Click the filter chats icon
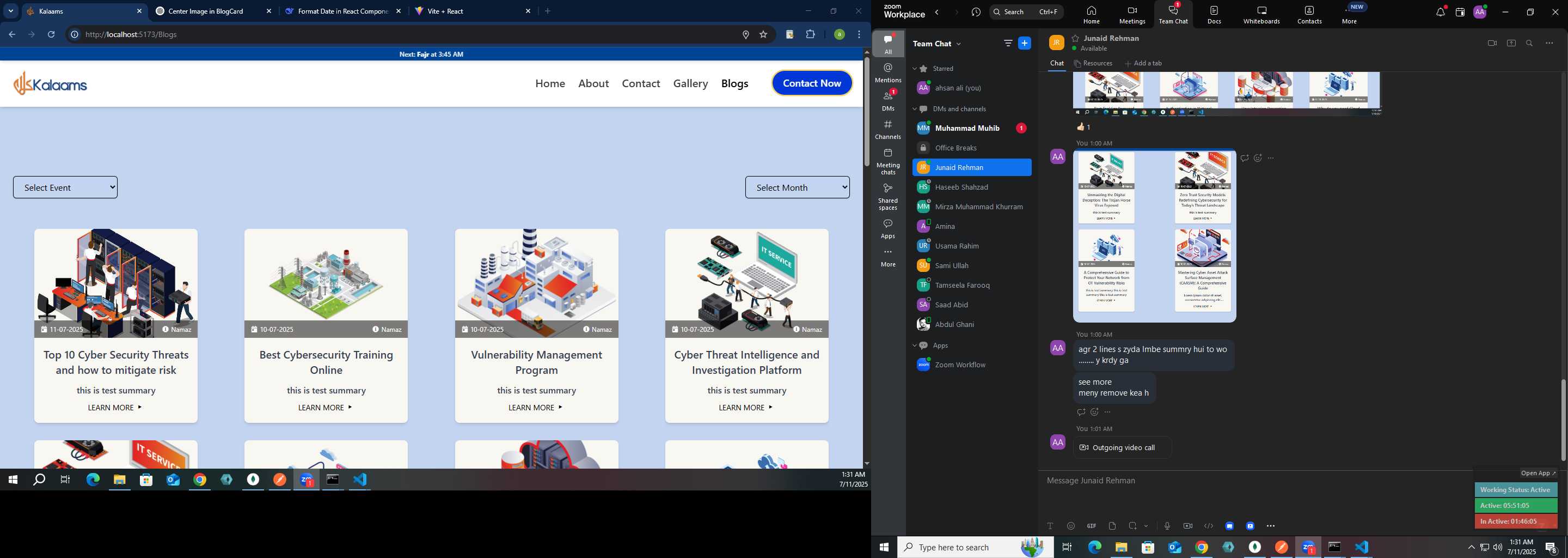The height and width of the screenshot is (558, 1568). 1008,43
